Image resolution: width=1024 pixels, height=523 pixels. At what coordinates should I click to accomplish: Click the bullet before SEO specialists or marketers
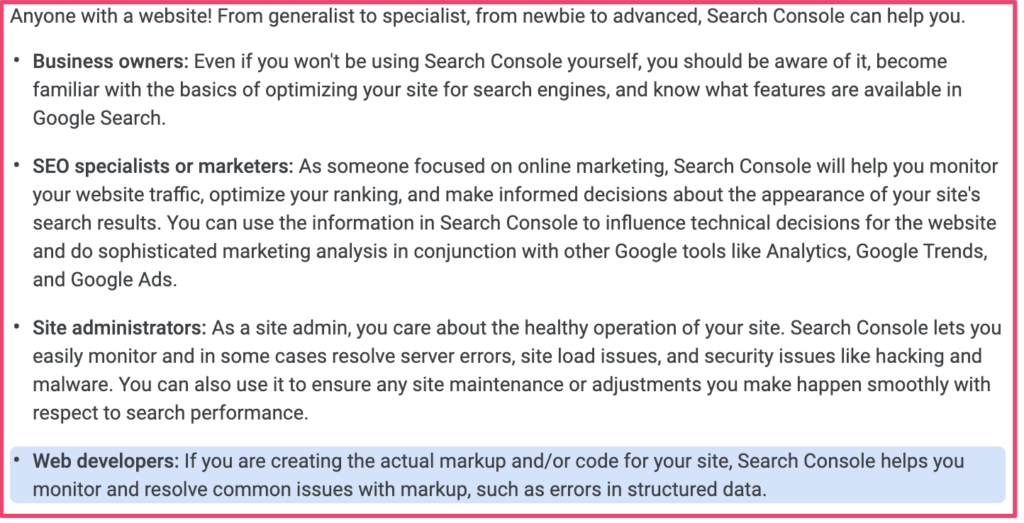[16, 165]
